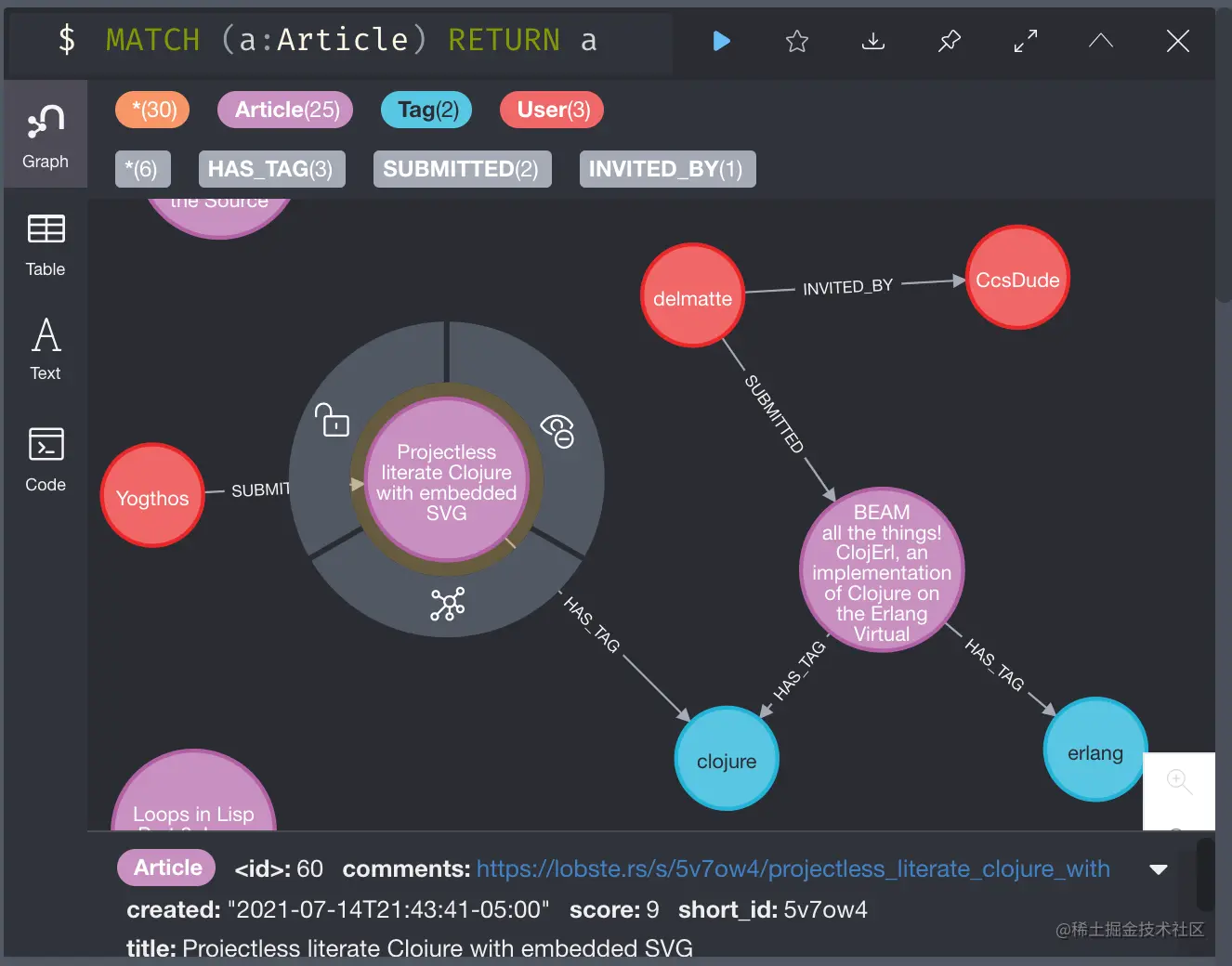Open the lobste.rs comments link

click(x=793, y=868)
